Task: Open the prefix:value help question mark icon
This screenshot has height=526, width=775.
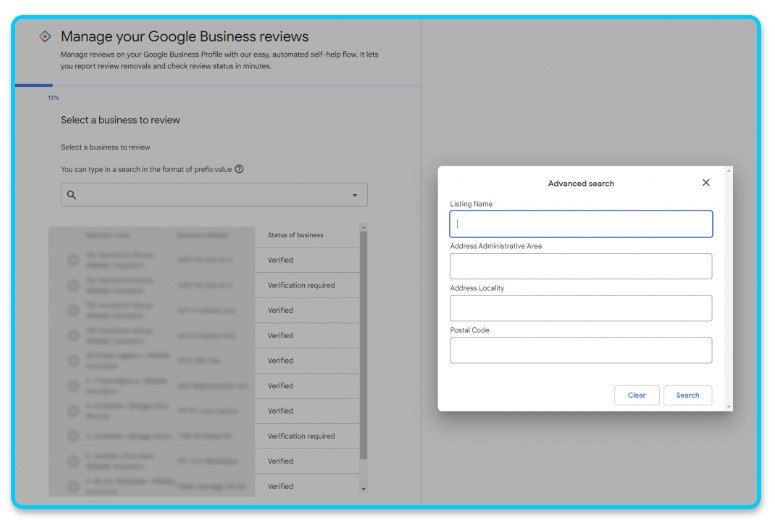Action: (x=239, y=169)
